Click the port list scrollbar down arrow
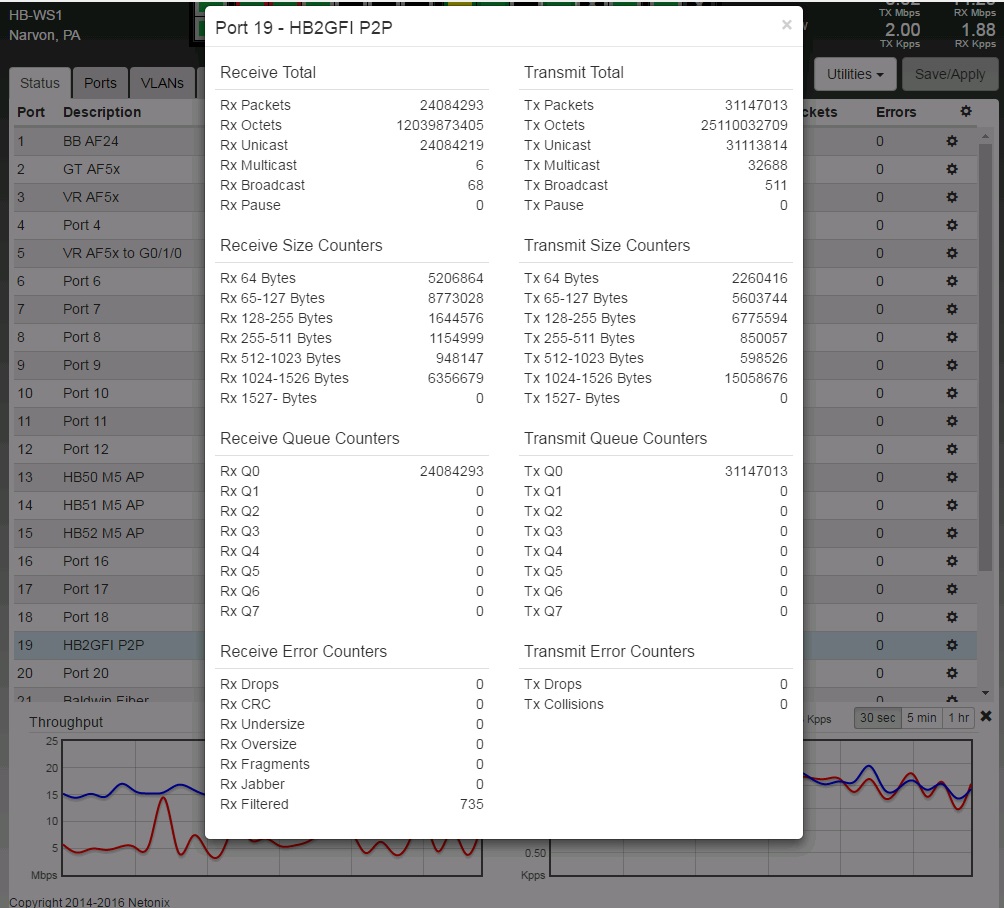 (985, 692)
